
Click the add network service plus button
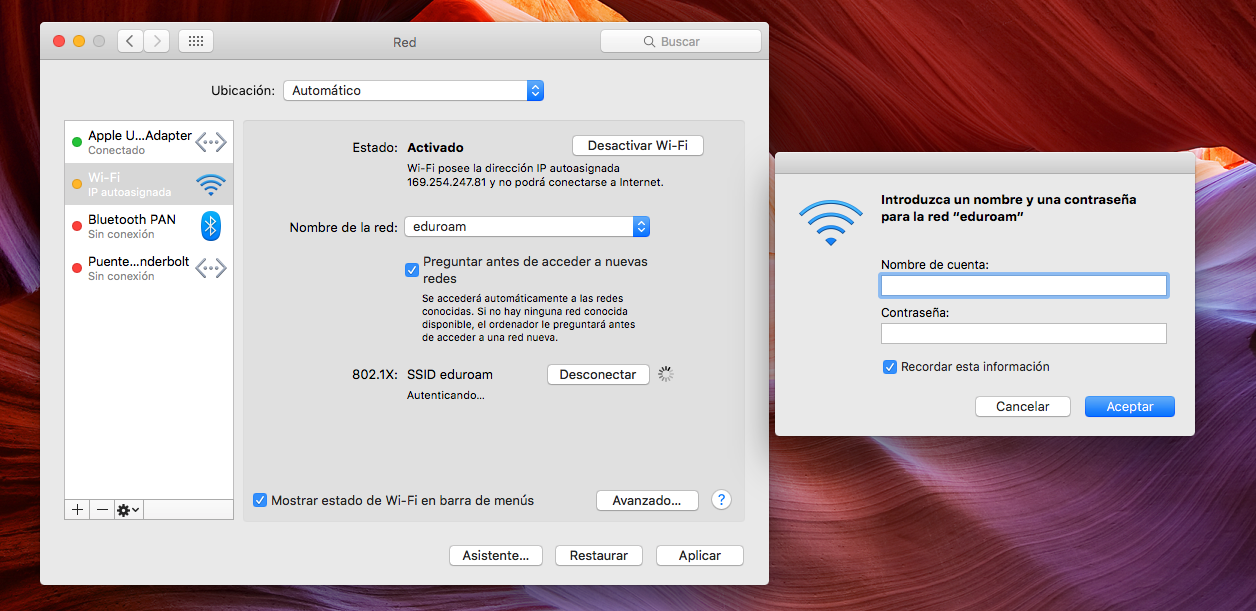[x=77, y=509]
